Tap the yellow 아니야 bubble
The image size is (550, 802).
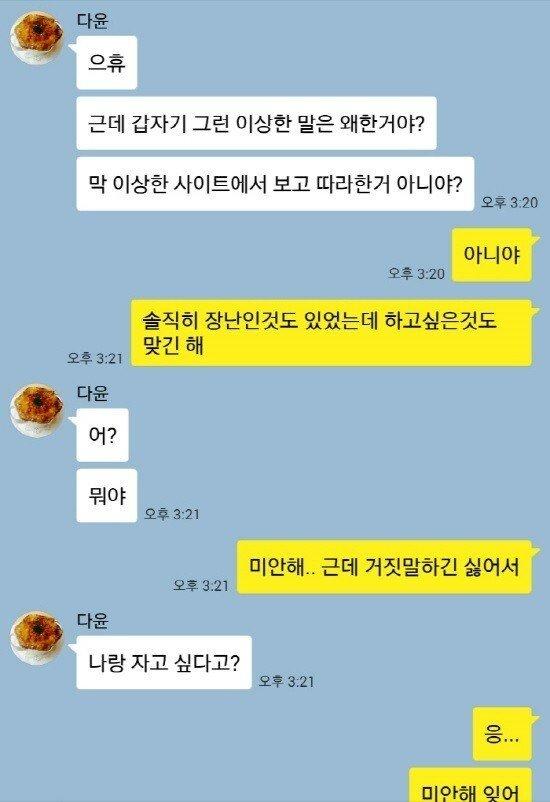point(492,255)
